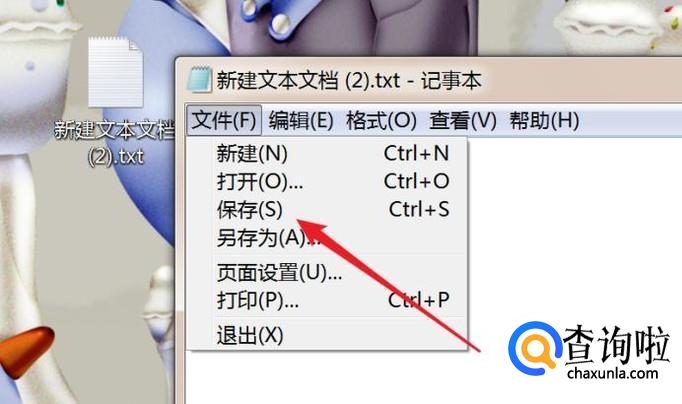The height and width of the screenshot is (404, 682).
Task: Select the desktop text file icon
Action: [116, 72]
